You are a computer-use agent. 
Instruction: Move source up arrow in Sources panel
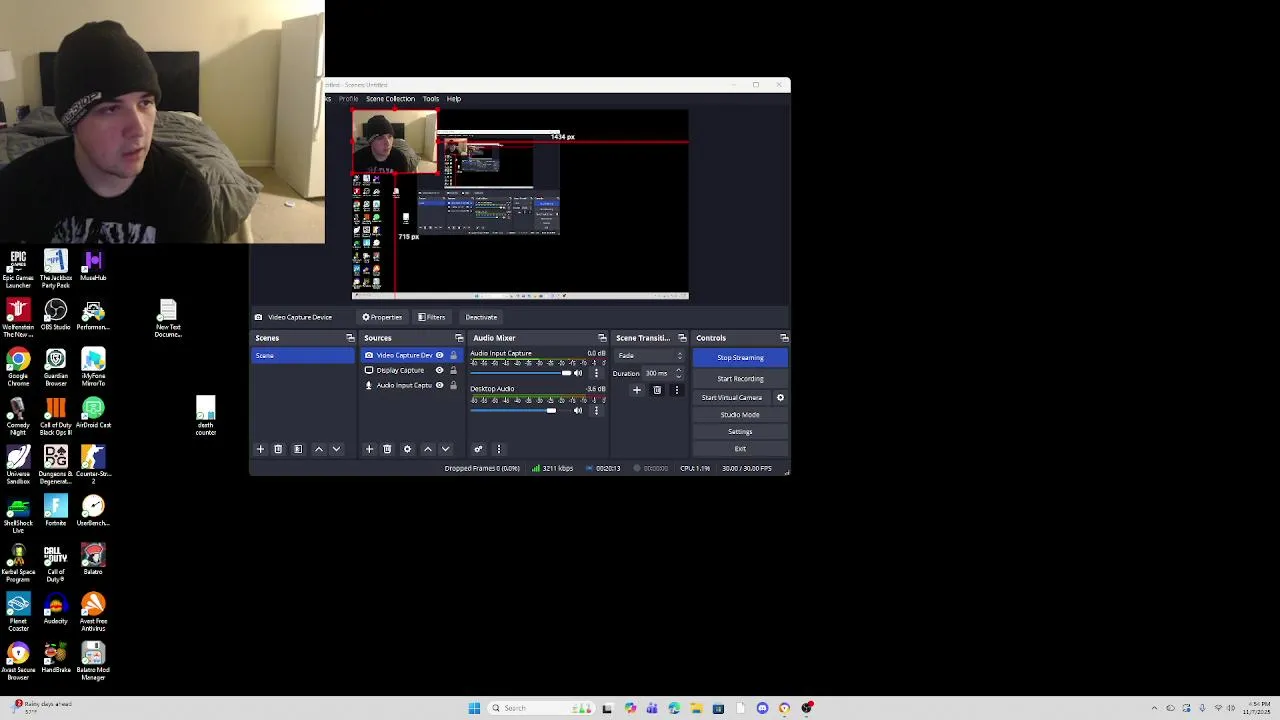[x=428, y=449]
